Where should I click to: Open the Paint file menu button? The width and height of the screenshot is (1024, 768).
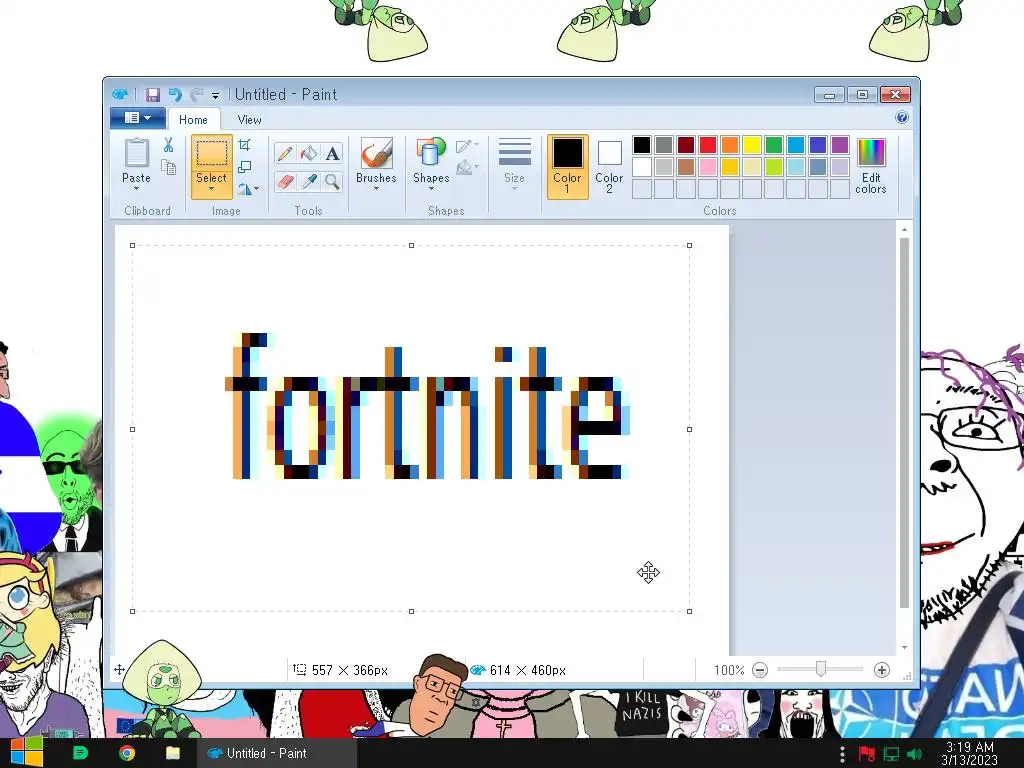[x=138, y=118]
